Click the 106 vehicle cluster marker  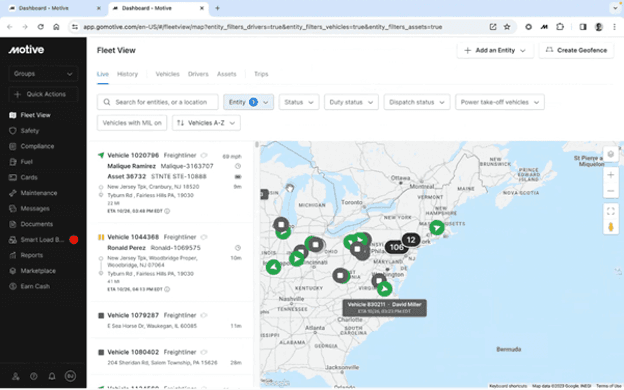396,247
